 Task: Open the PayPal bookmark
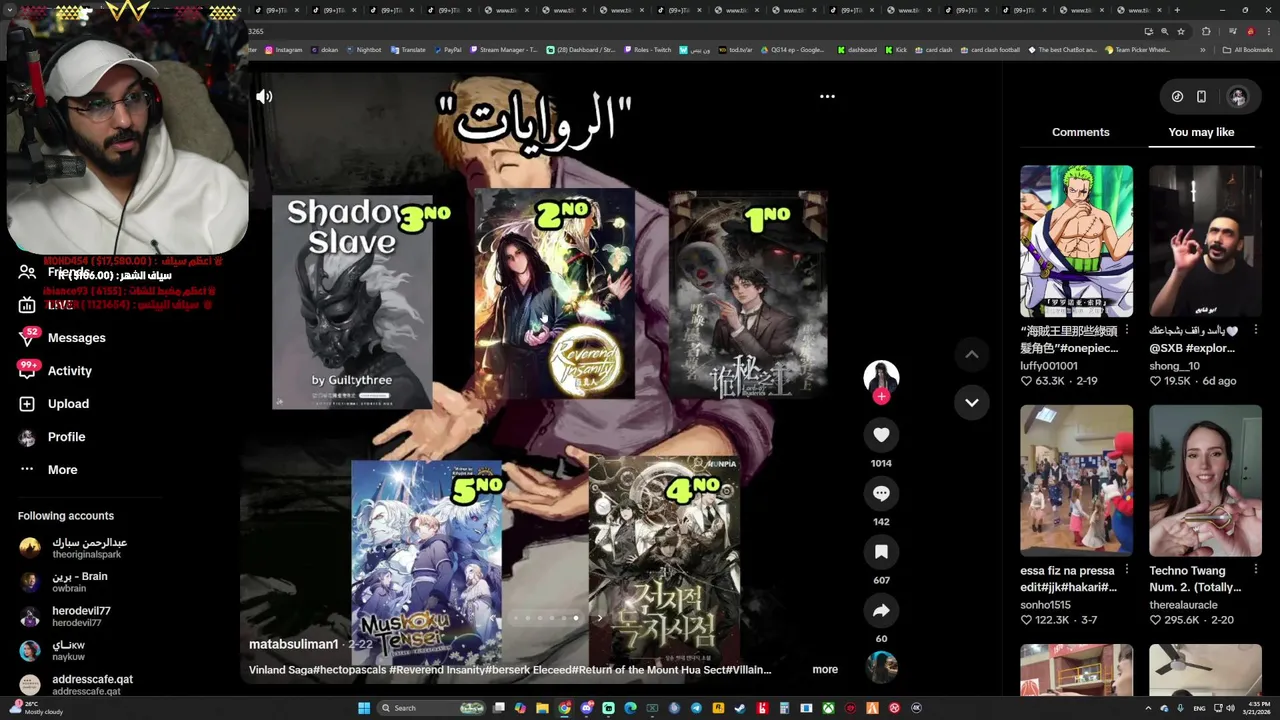point(447,50)
